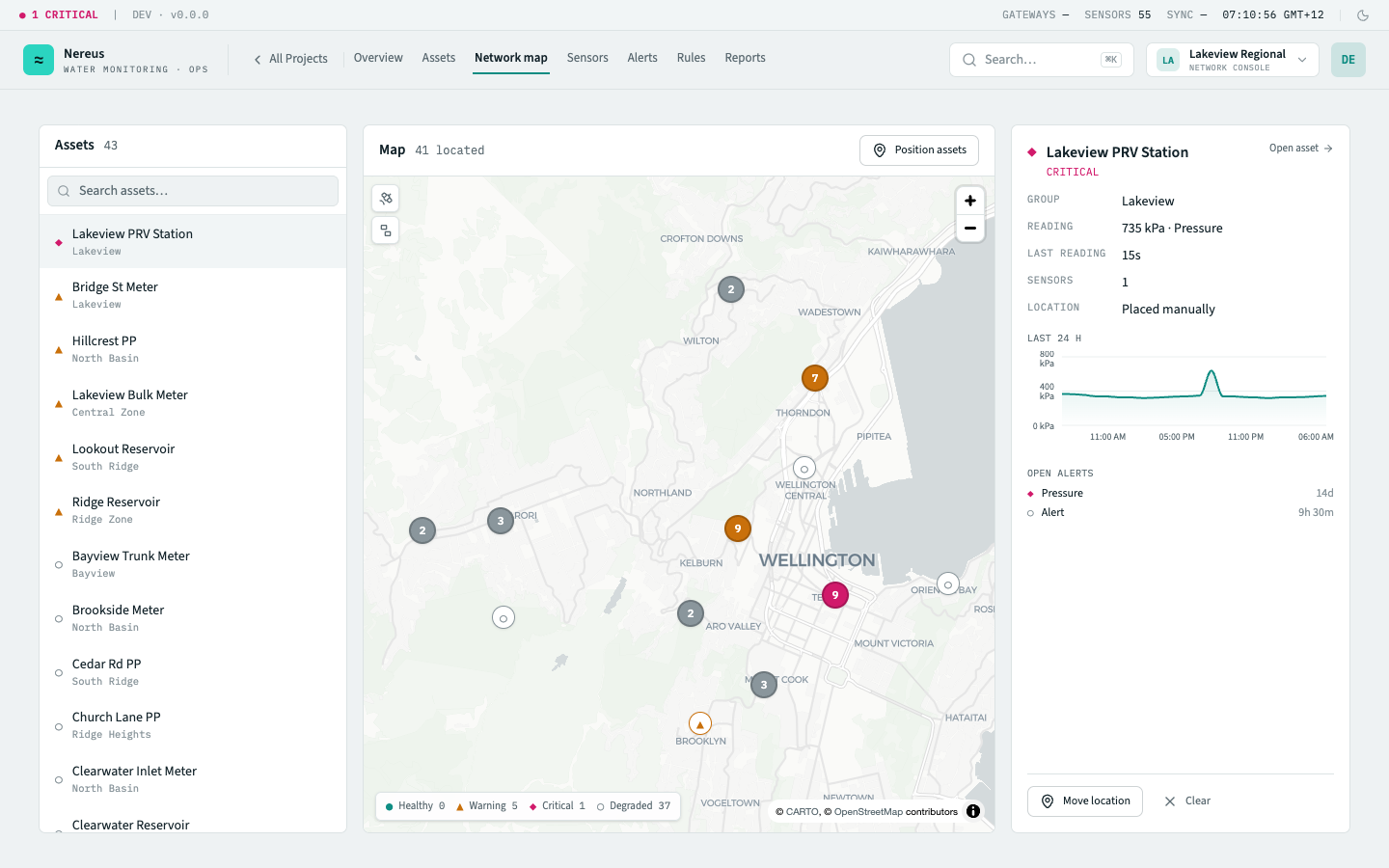
Task: Open the Pressure open alert
Action: click(x=1181, y=493)
